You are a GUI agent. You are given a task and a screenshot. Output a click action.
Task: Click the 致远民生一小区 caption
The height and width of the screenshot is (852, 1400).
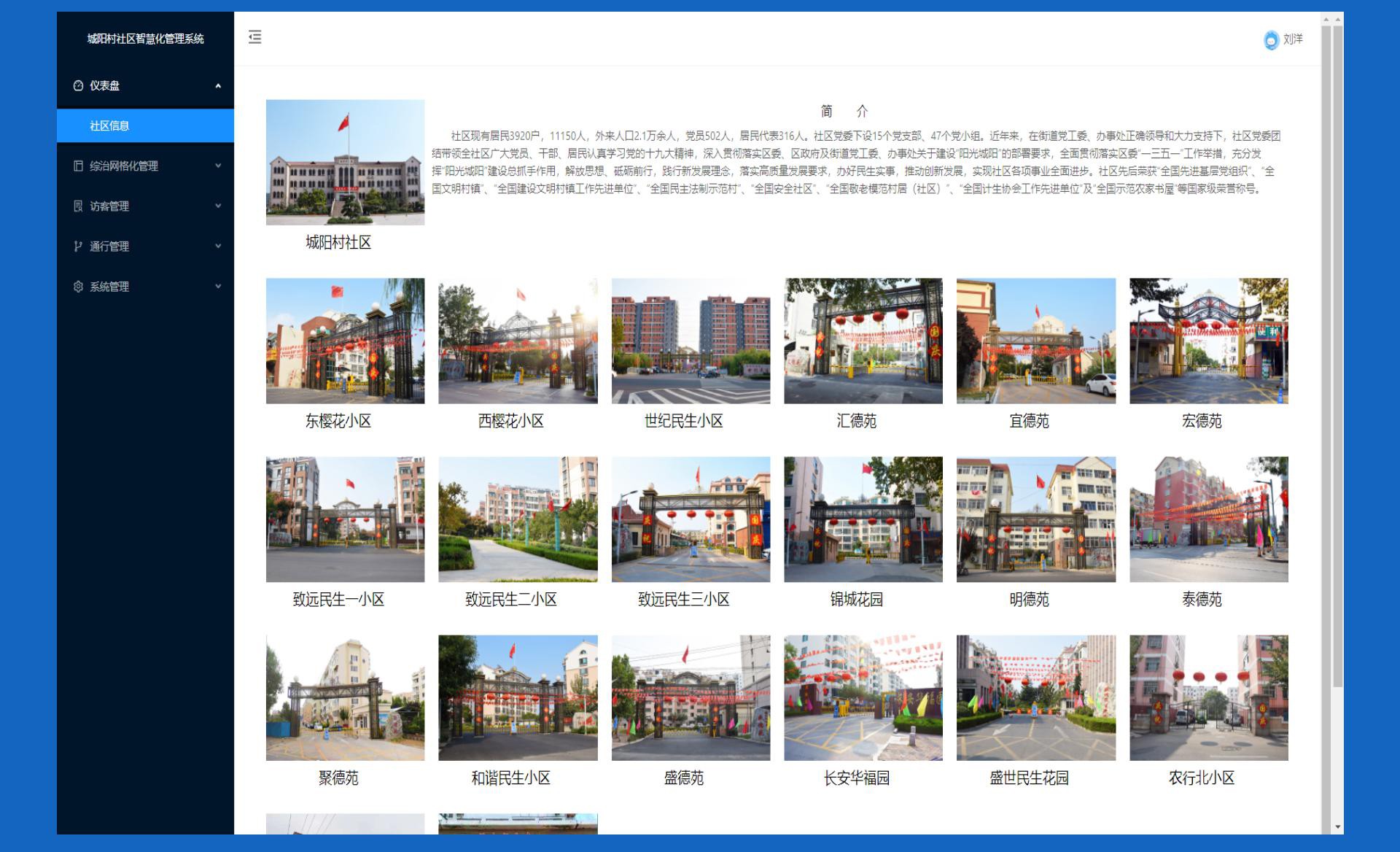click(x=338, y=600)
